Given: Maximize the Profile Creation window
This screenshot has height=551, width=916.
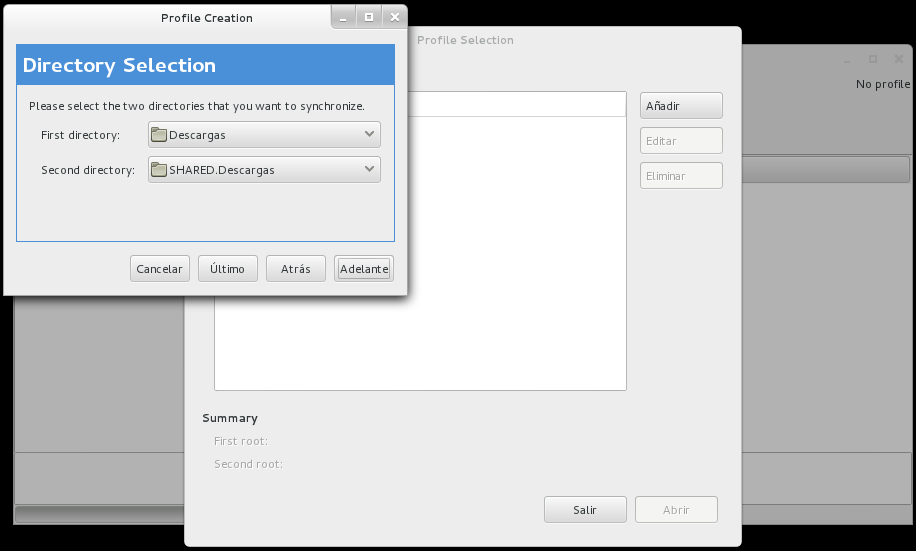Looking at the screenshot, I should pos(369,18).
